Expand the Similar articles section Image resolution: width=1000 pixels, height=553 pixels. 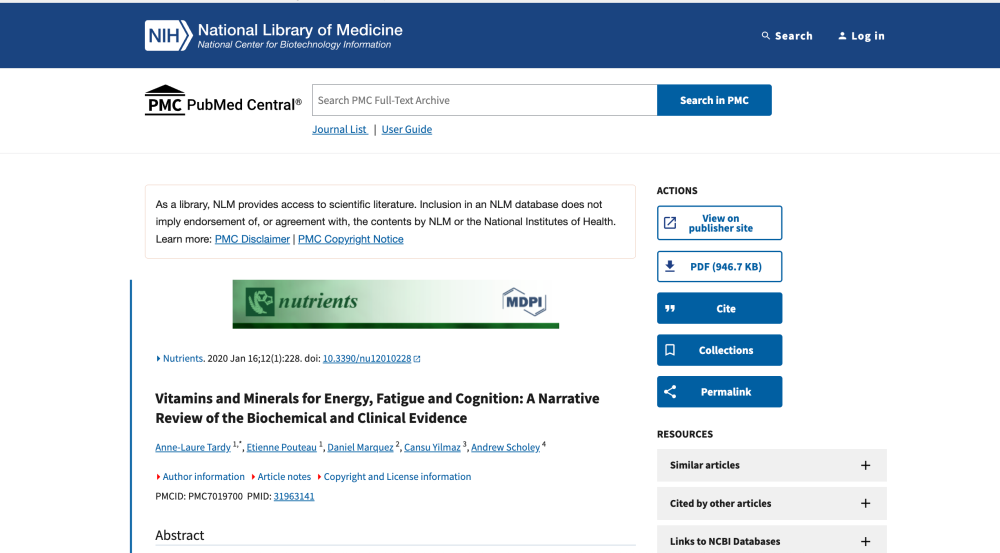coord(772,465)
